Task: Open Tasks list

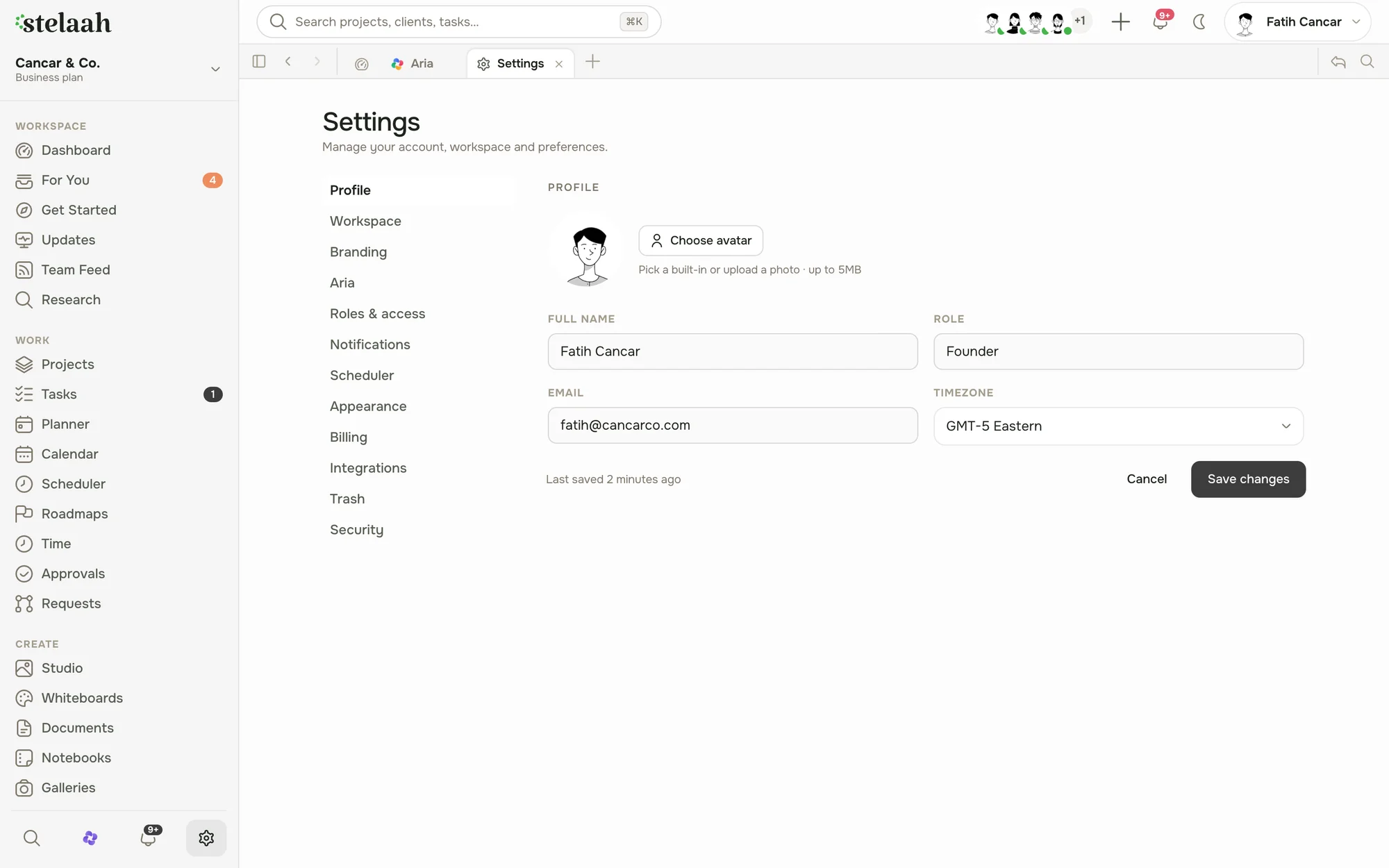Action: pyautogui.click(x=118, y=394)
